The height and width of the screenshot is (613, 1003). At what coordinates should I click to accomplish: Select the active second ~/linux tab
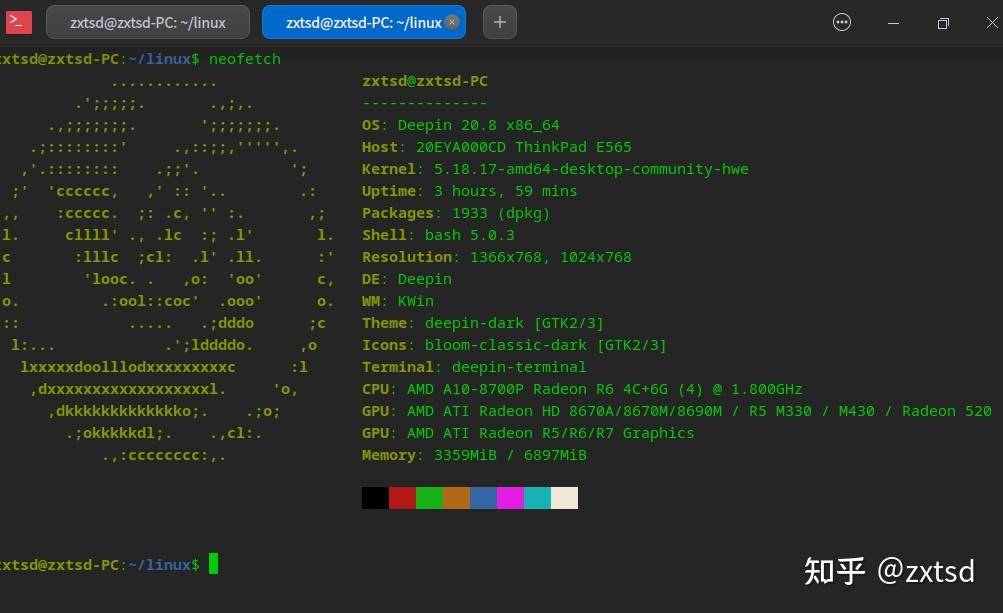(x=363, y=22)
